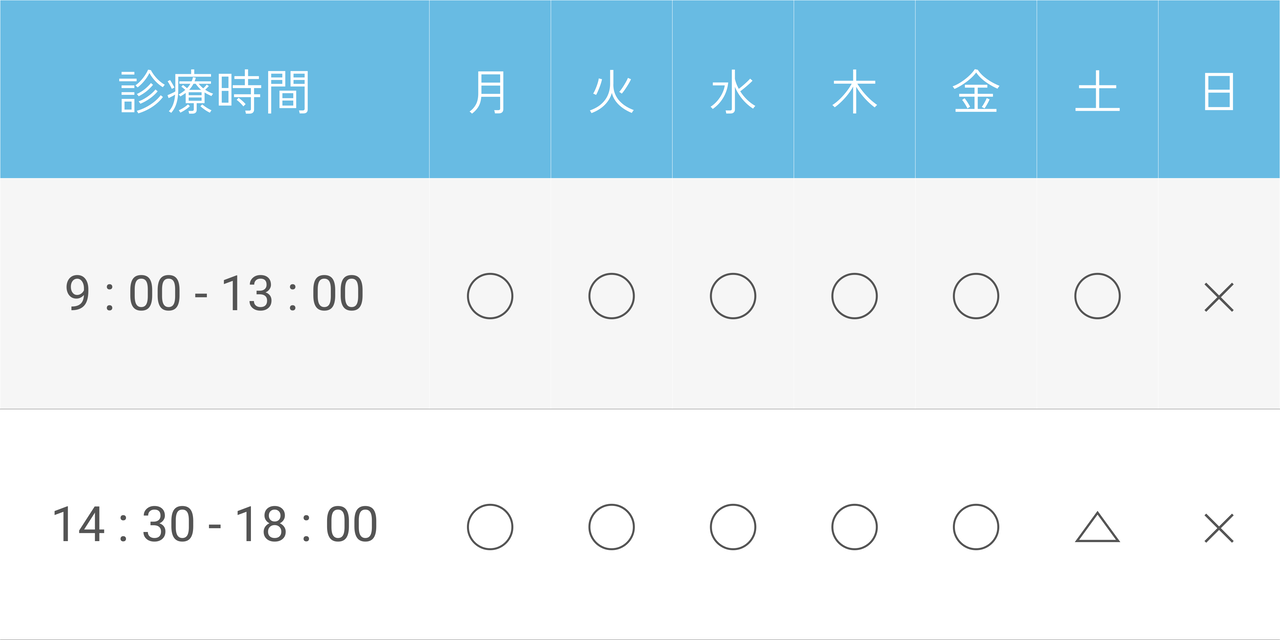Select the 火 column header
The image size is (1280, 640).
point(611,92)
